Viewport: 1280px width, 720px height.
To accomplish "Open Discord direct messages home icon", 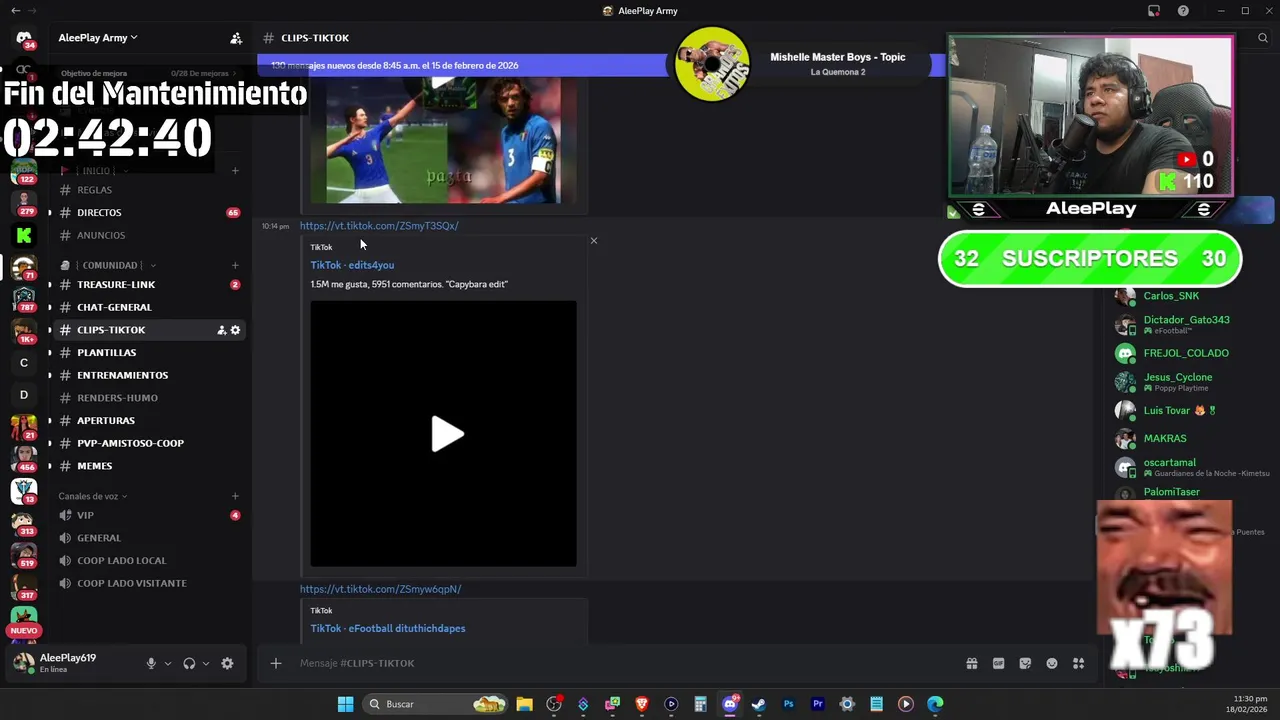I will click(x=24, y=38).
